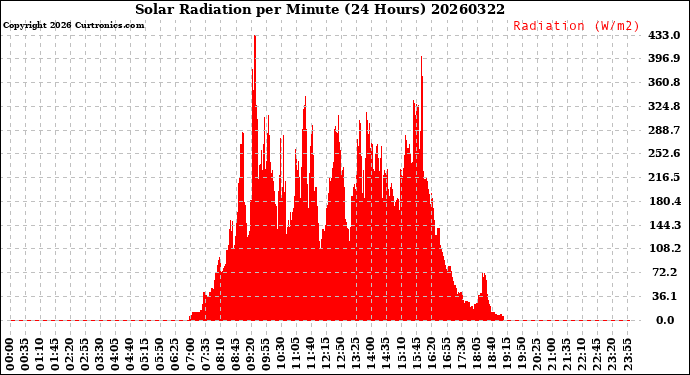Screen dimensions: 690x375
Task: Select the 433.0 y-axis value
Action: click(x=664, y=35)
